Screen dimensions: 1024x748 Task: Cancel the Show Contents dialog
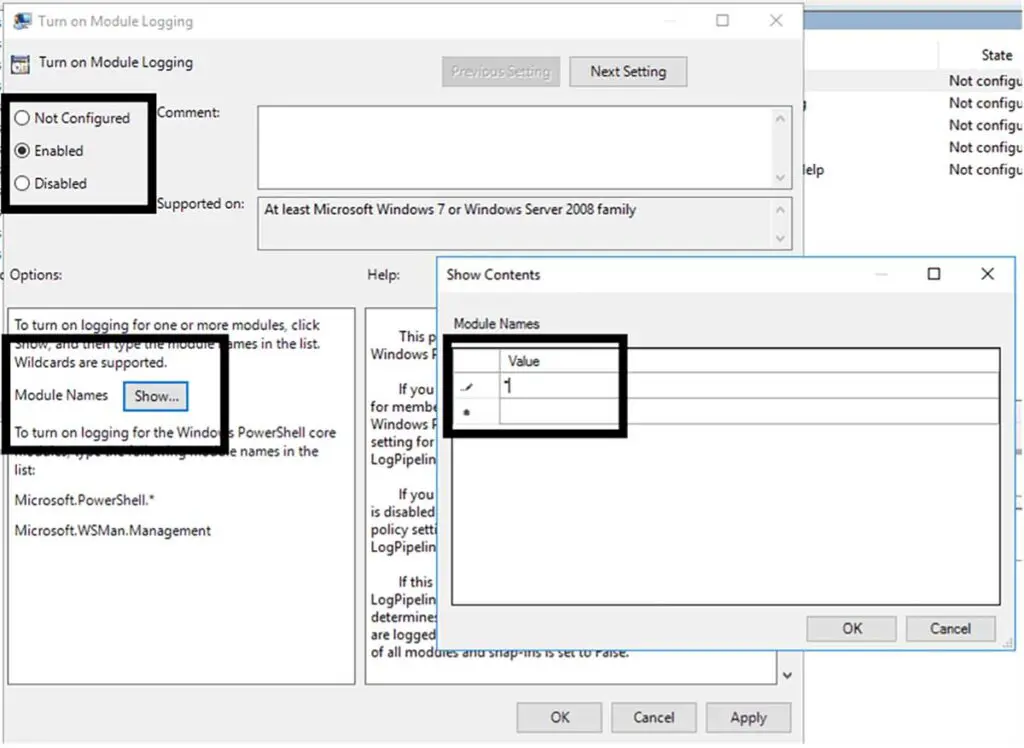949,628
